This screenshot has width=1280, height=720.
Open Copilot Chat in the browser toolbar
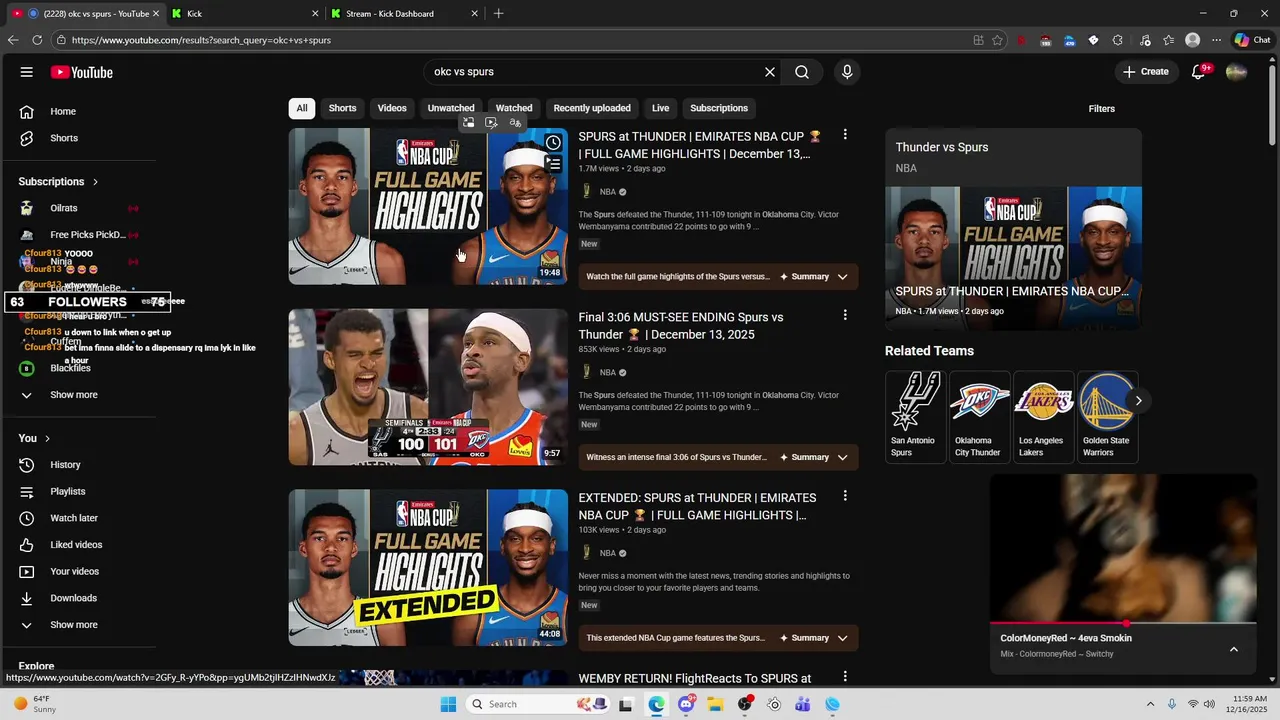pos(1252,40)
